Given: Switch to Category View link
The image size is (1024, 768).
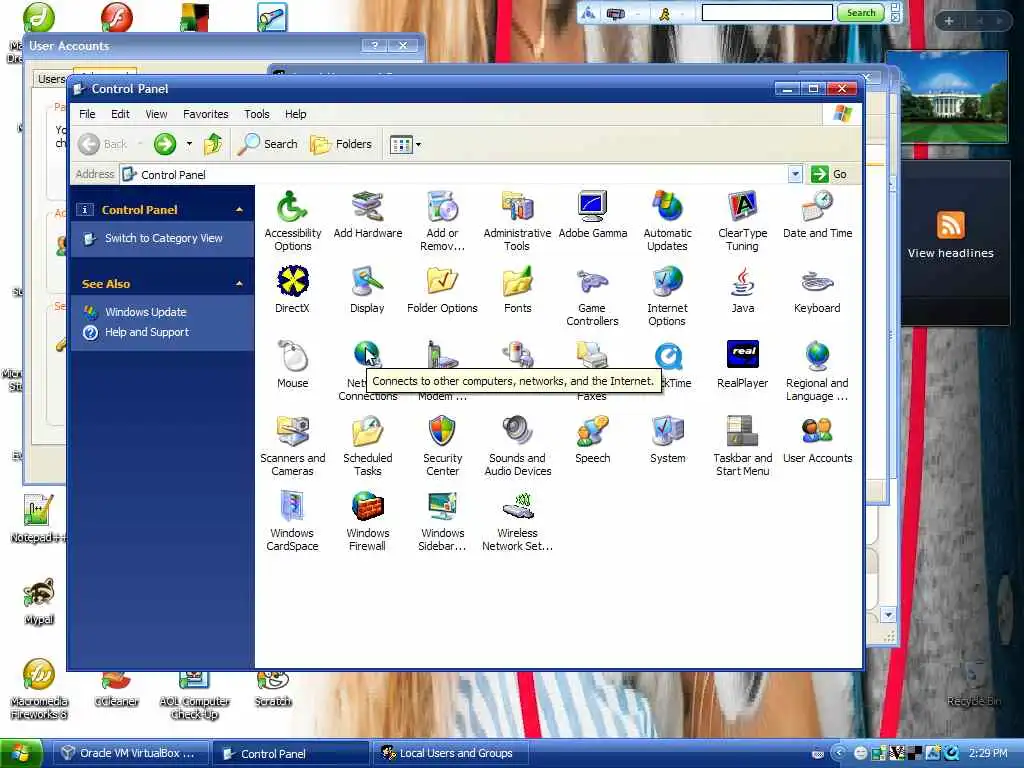Looking at the screenshot, I should pyautogui.click(x=163, y=238).
